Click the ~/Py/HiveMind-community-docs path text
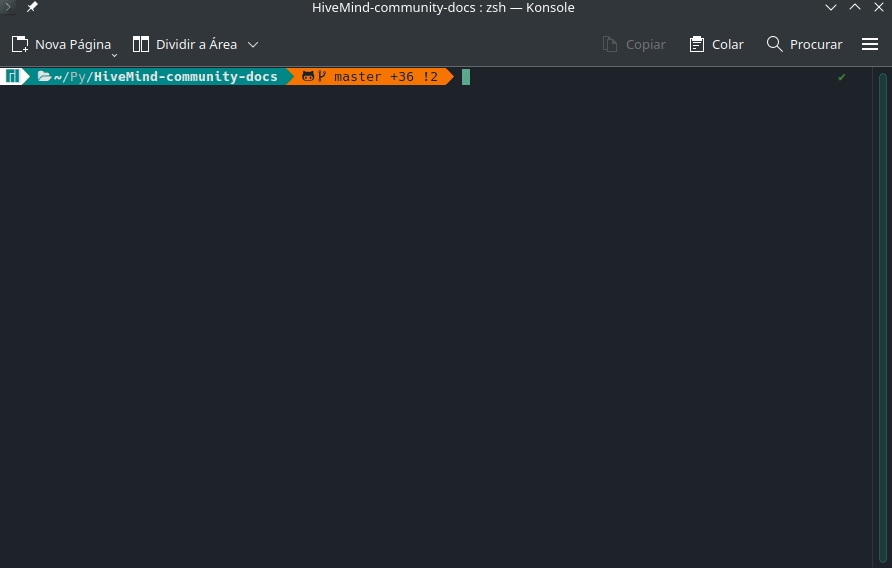 [166, 76]
